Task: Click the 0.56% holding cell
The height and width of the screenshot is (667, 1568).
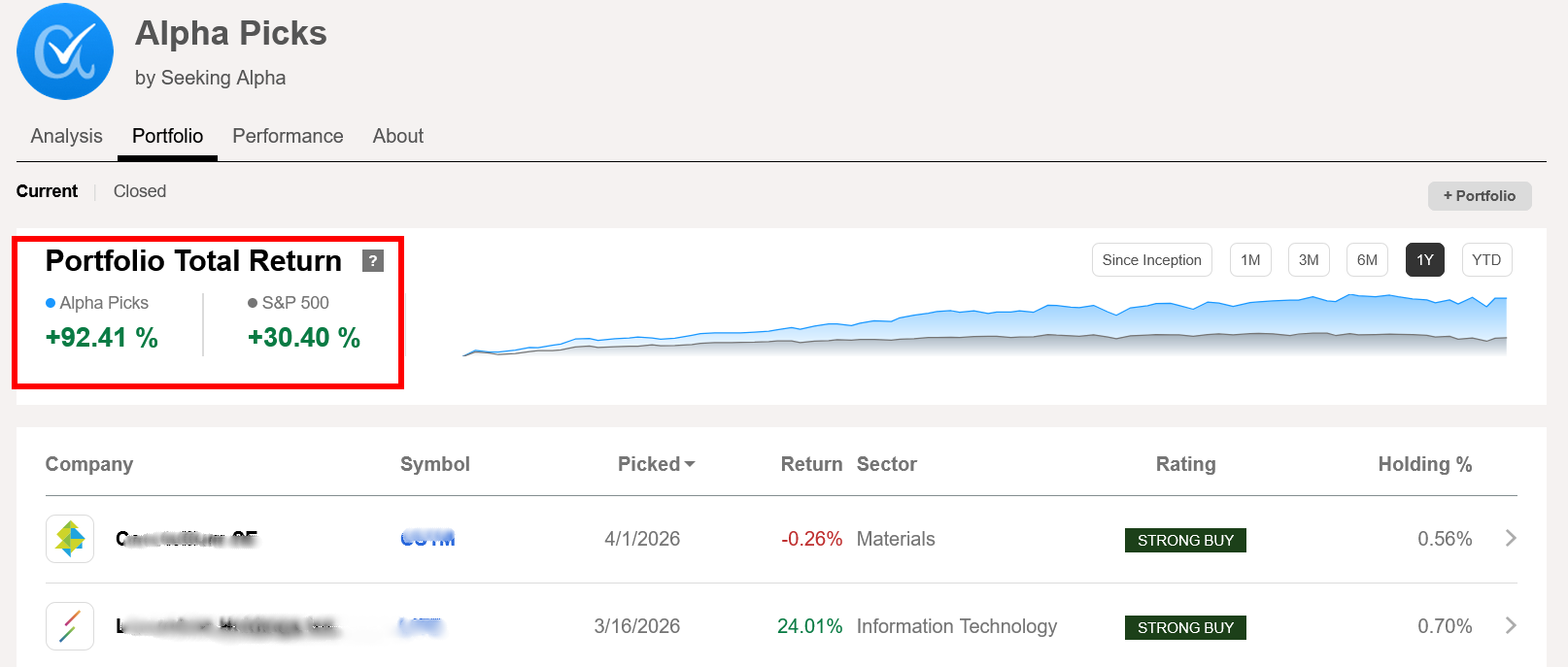Action: (x=1445, y=539)
